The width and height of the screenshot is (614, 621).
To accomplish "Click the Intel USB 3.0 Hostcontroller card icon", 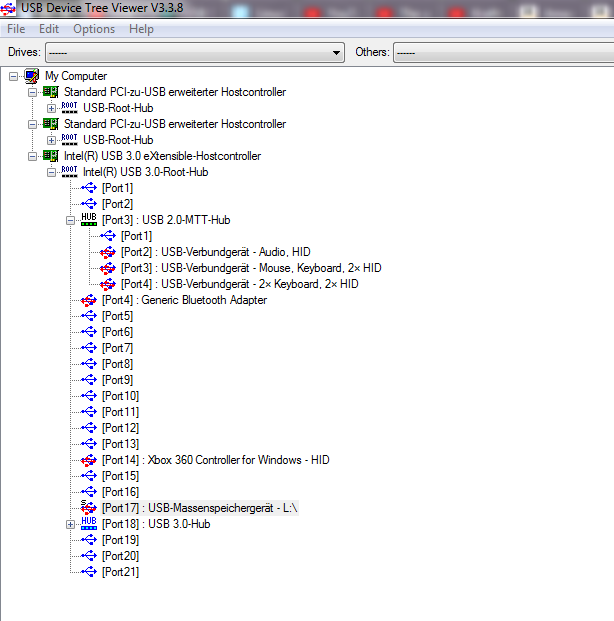I will [50, 156].
